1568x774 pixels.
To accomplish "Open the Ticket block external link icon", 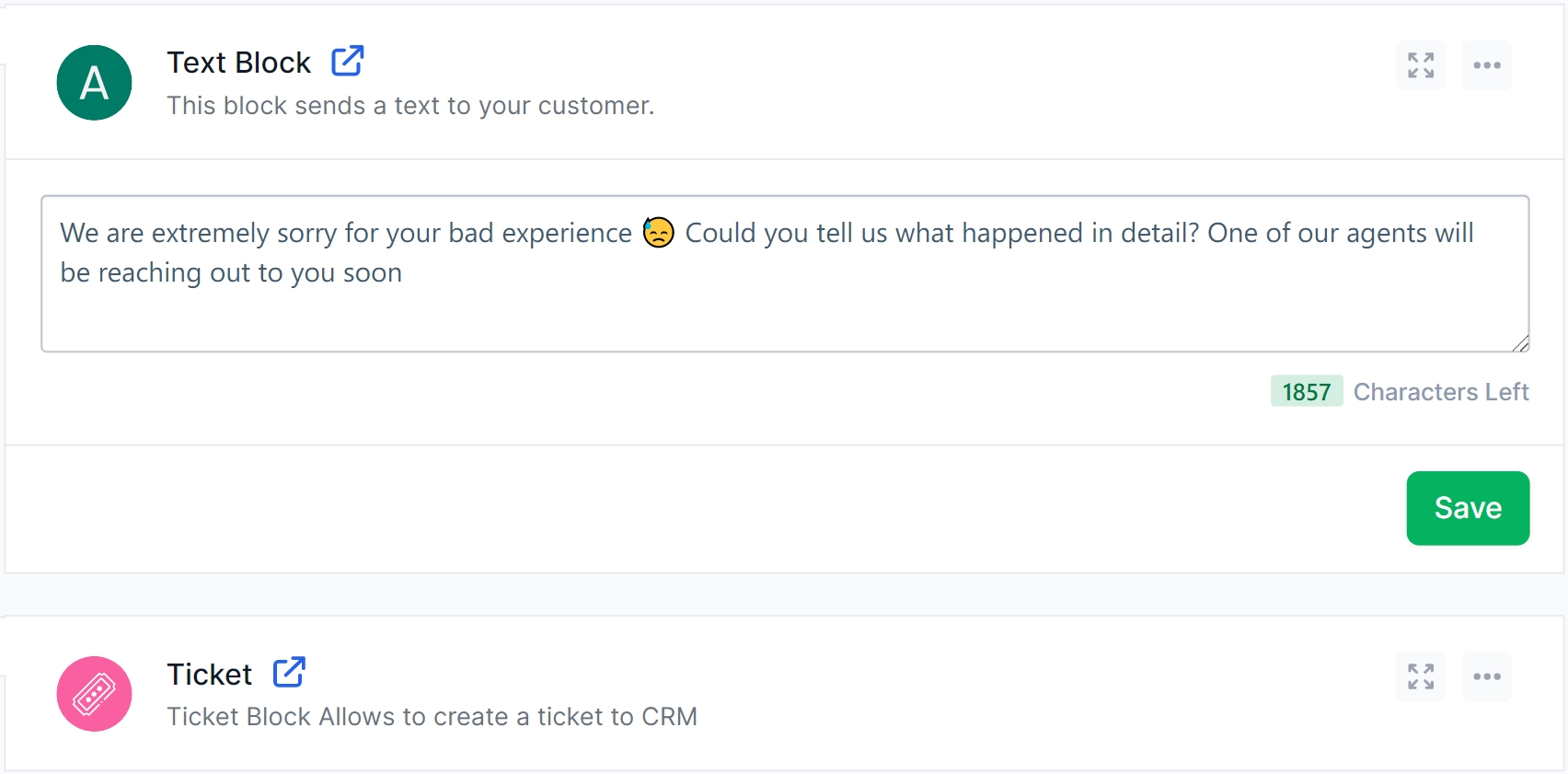I will 289,673.
